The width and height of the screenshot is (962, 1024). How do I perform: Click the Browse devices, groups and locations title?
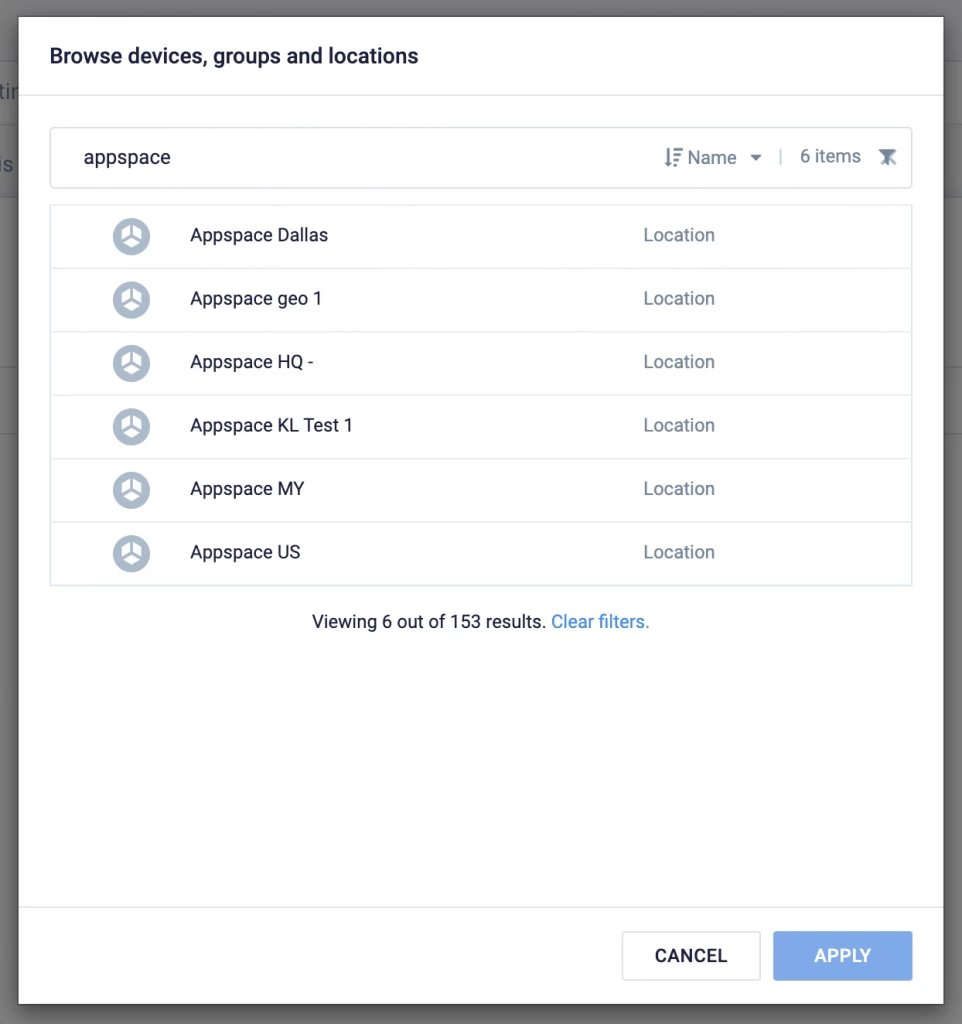234,56
